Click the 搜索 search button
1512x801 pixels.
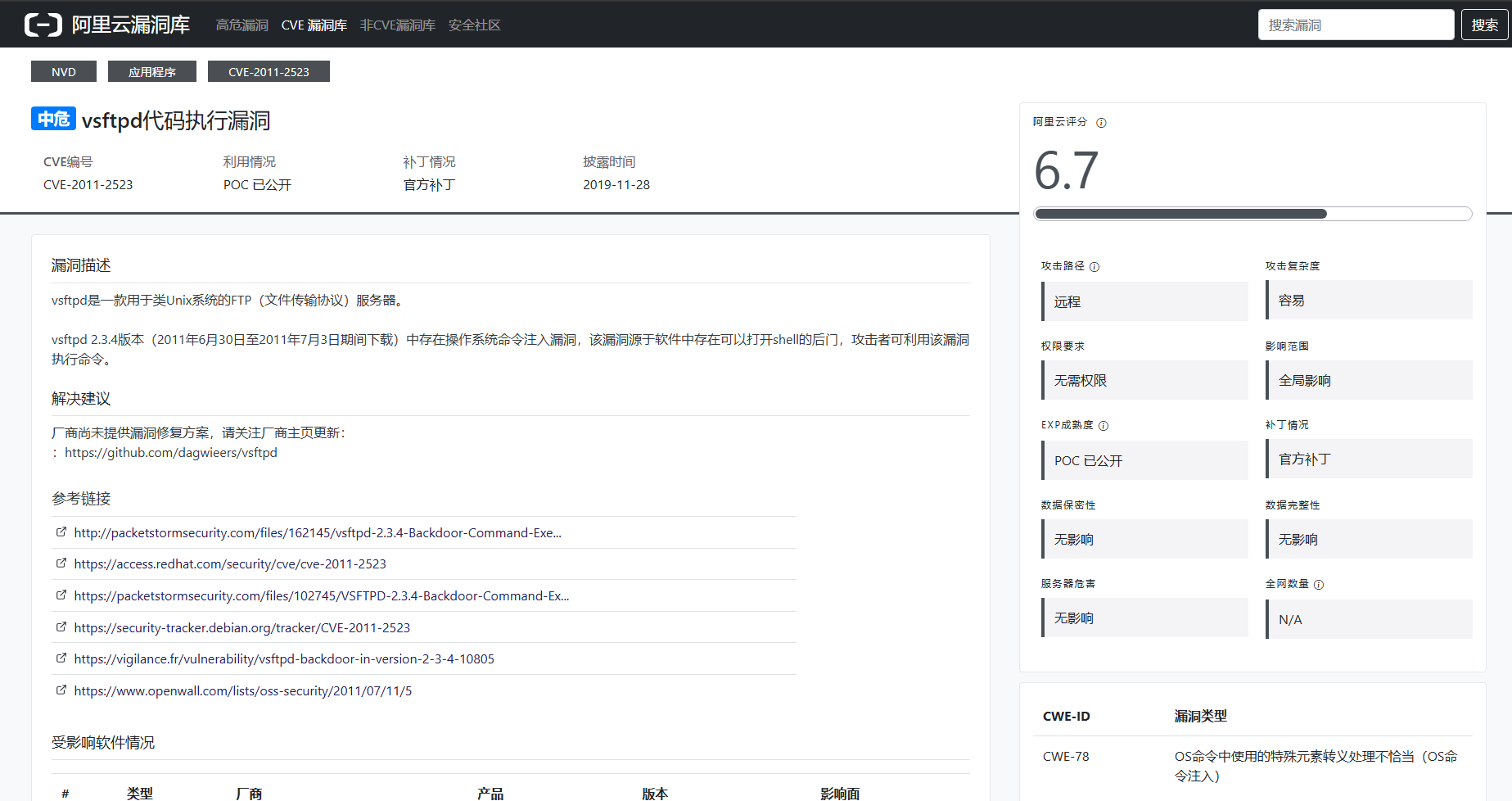pyautogui.click(x=1485, y=25)
